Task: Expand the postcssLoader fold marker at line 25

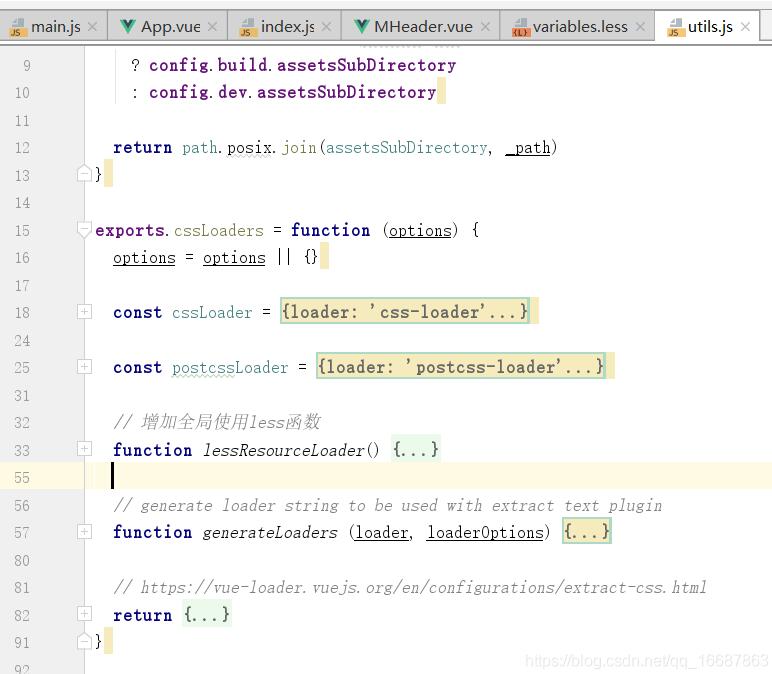Action: pos(85,367)
